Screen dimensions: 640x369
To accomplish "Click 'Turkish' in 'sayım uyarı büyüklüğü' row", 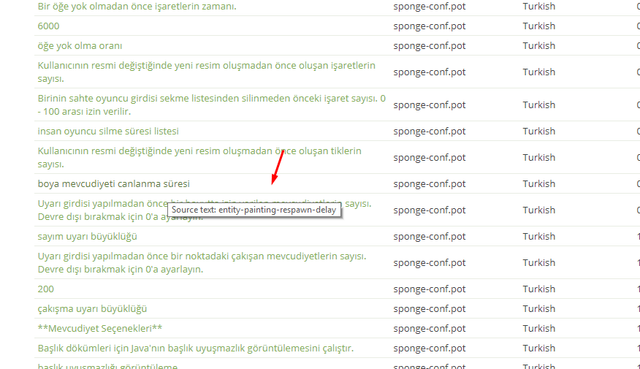I will (x=539, y=237).
